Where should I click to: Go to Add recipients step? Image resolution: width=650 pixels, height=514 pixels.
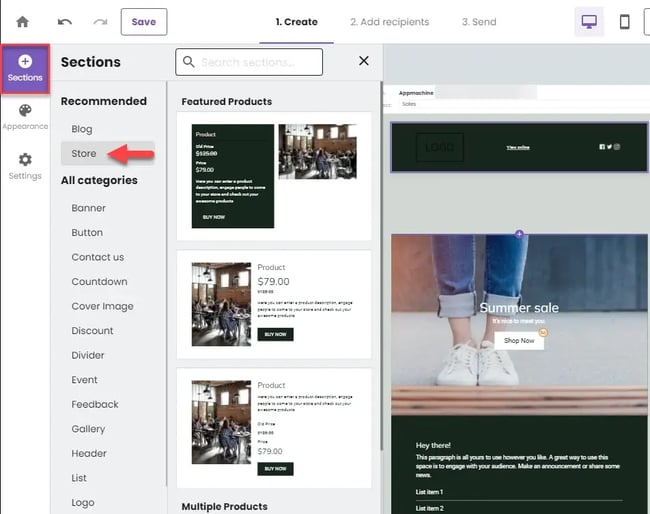click(x=389, y=22)
